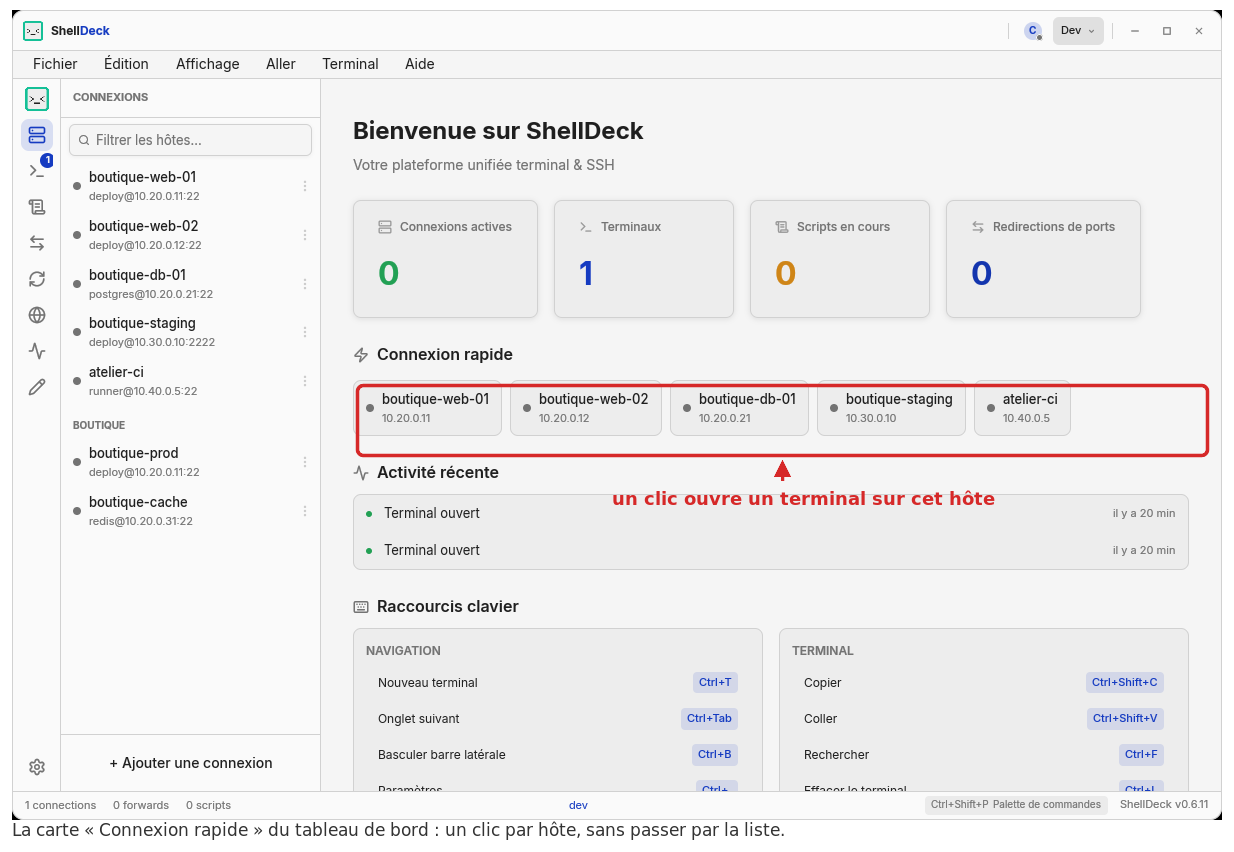
Task: Open port forwarding arrows icon in sidebar
Action: click(x=37, y=243)
